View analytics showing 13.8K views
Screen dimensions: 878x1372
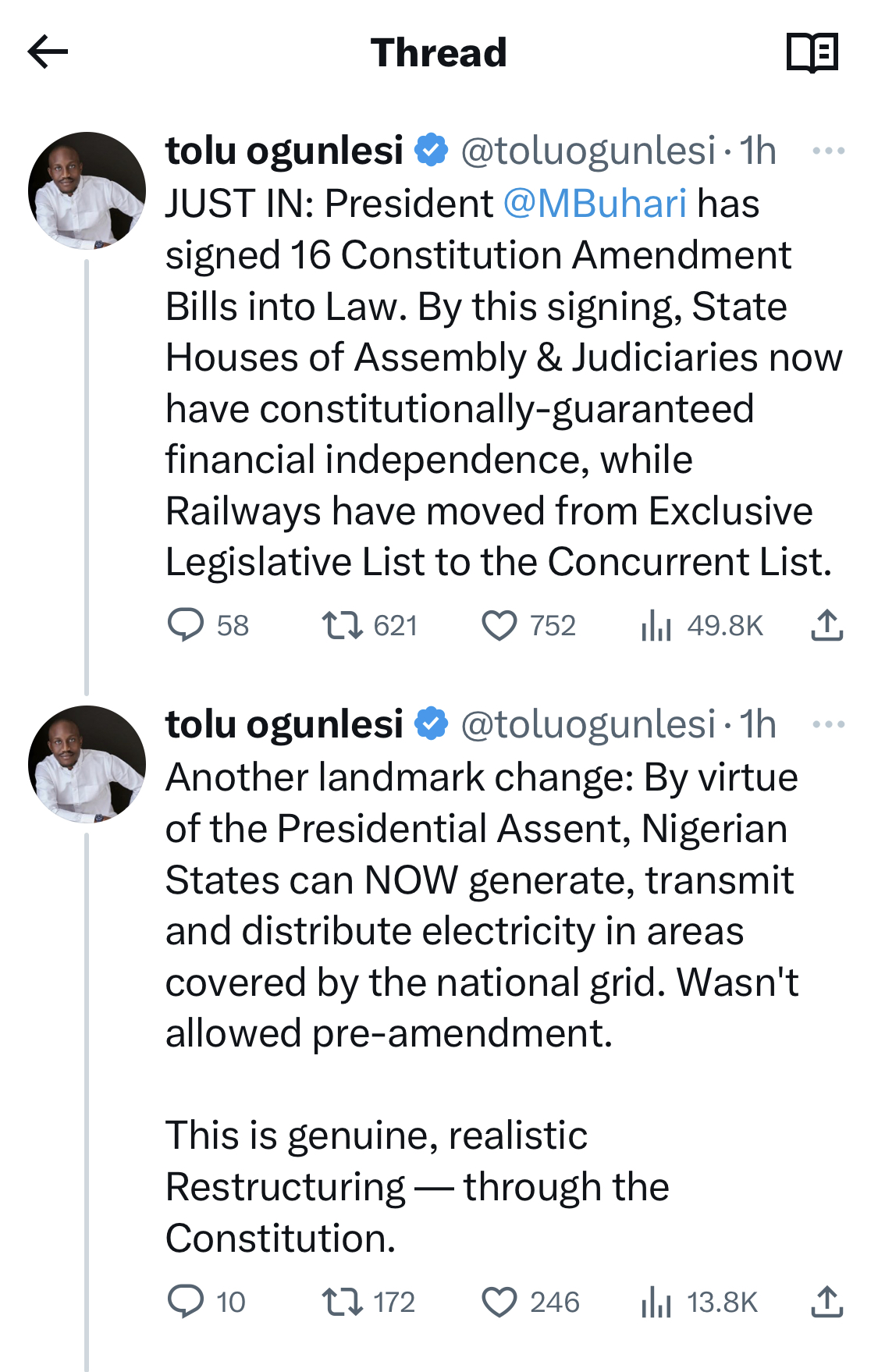click(x=656, y=1302)
